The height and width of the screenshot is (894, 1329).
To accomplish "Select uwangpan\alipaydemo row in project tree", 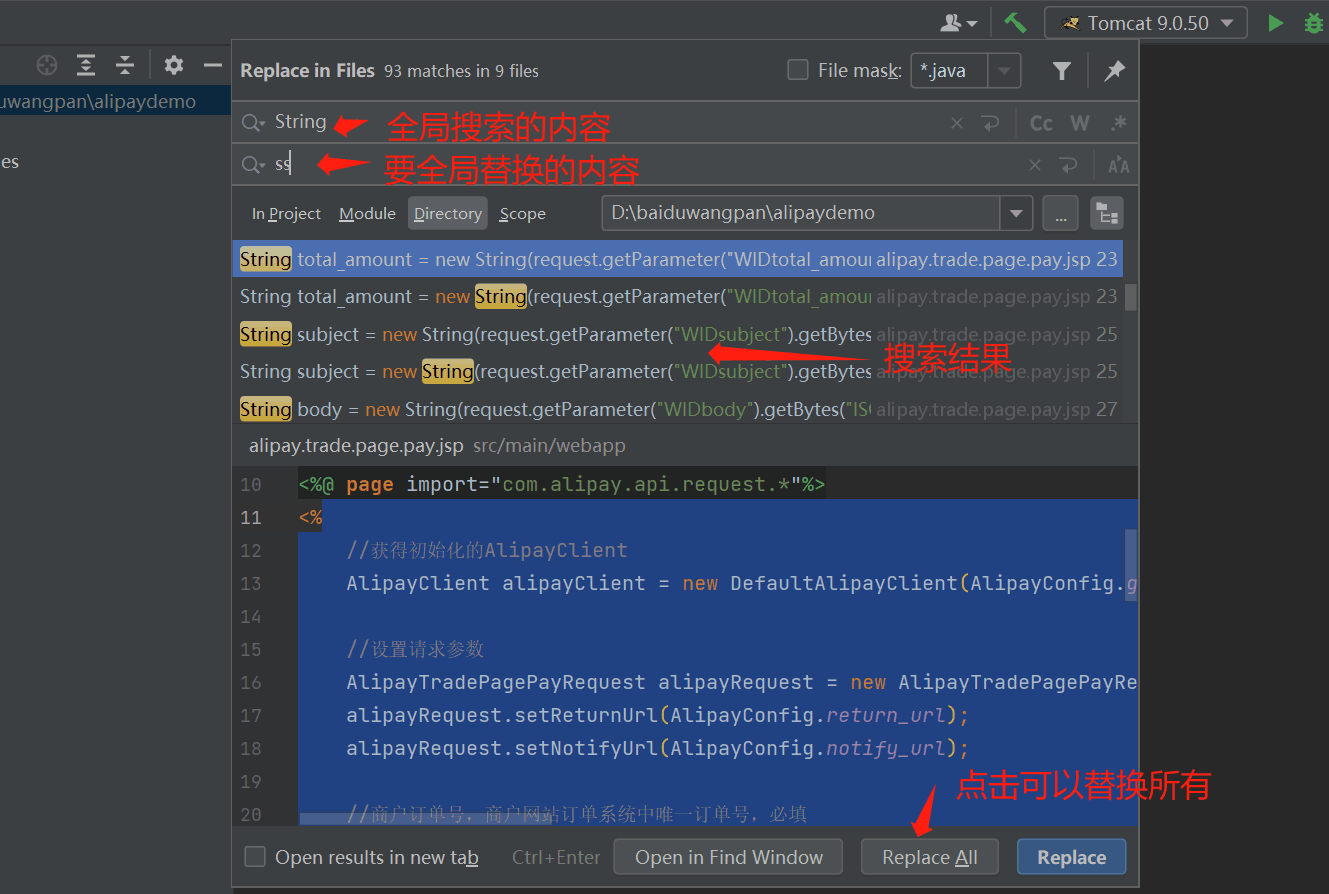I will click(x=115, y=102).
